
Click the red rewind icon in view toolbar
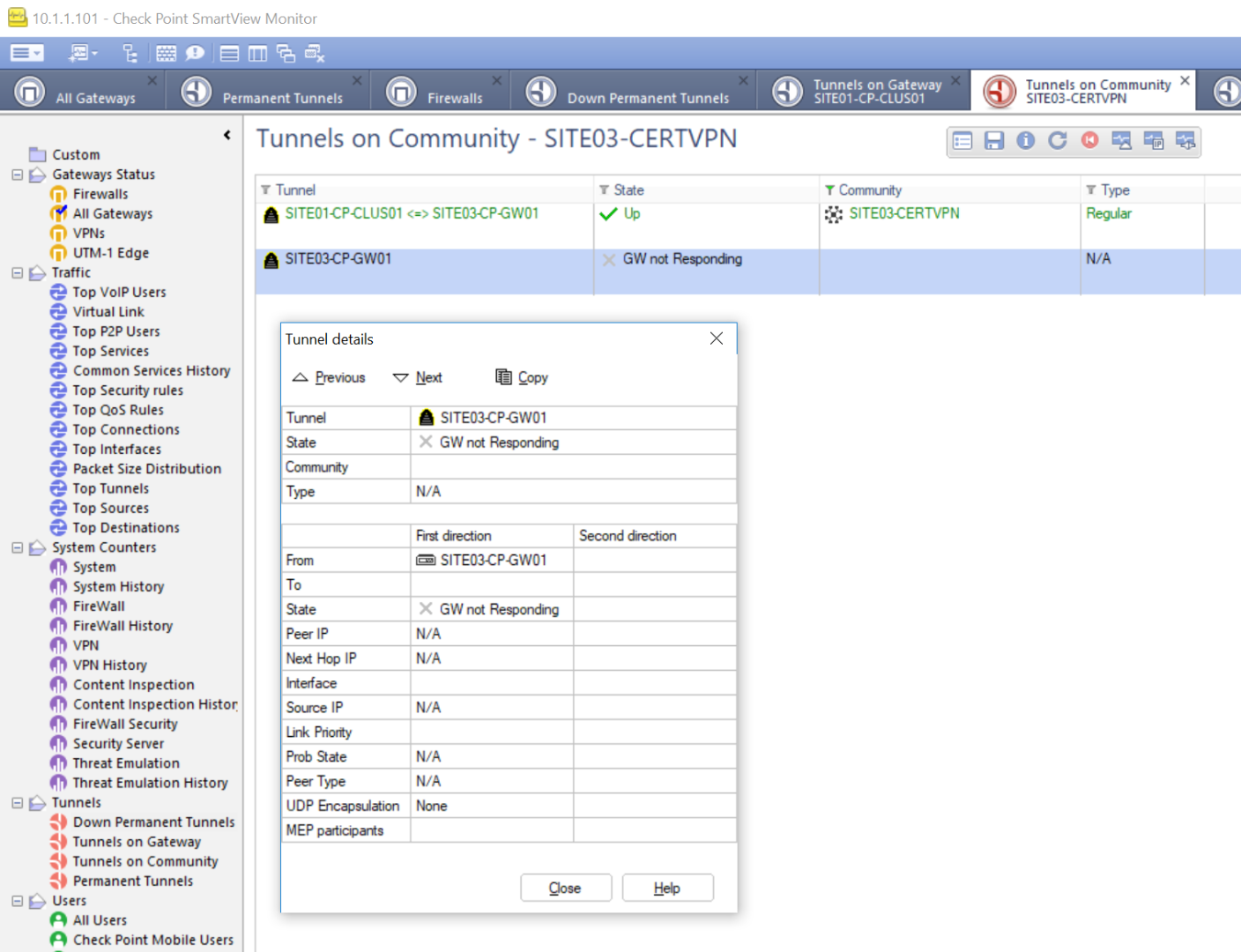1090,141
